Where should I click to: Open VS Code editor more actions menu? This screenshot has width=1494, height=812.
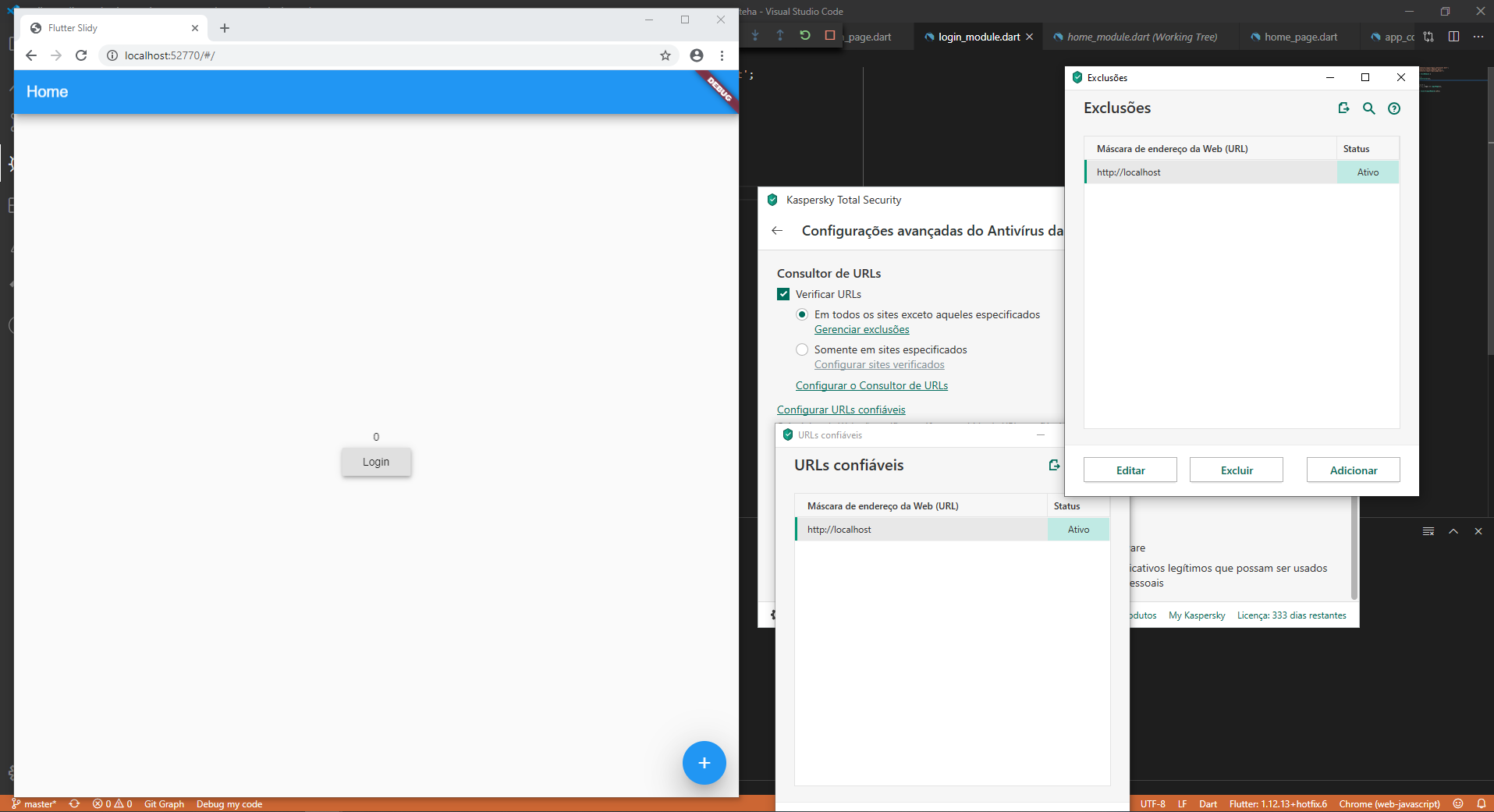click(1478, 36)
